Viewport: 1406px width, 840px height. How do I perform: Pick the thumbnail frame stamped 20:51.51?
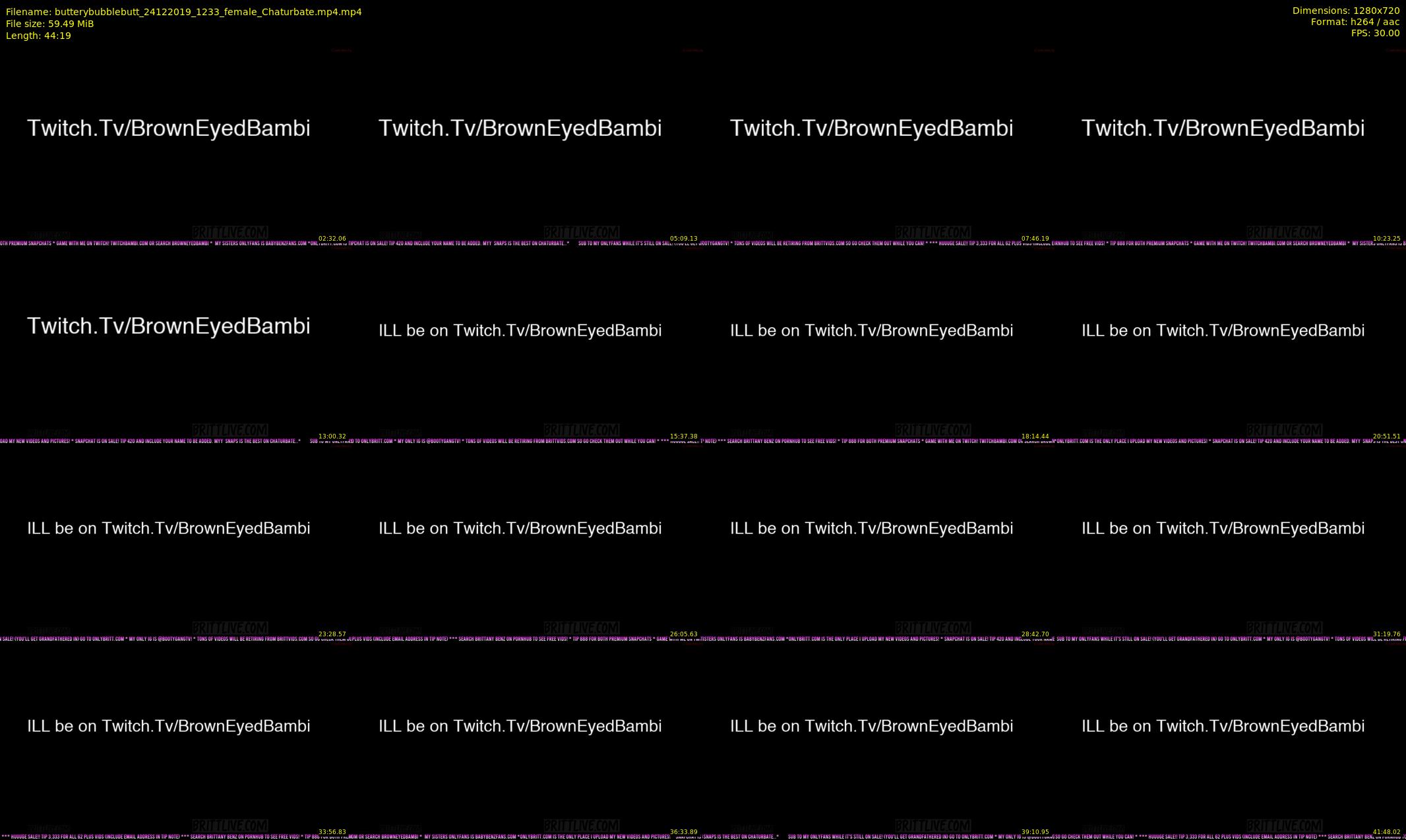click(1230, 344)
